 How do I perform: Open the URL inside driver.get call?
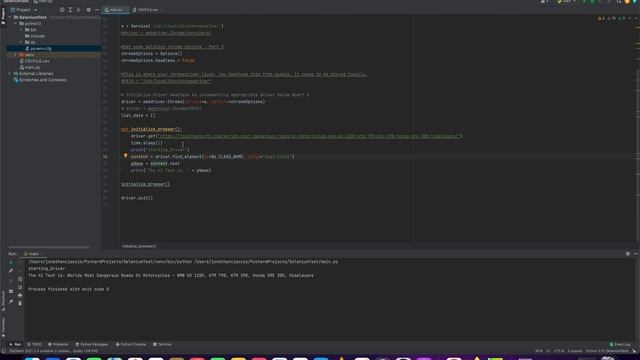pyautogui.click(x=309, y=136)
